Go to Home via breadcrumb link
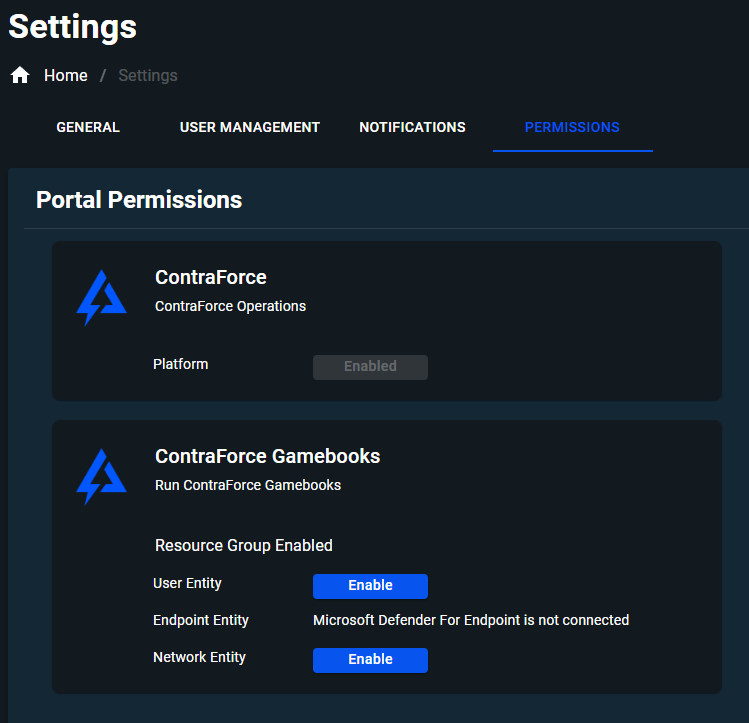The height and width of the screenshot is (723, 749). (x=65, y=75)
